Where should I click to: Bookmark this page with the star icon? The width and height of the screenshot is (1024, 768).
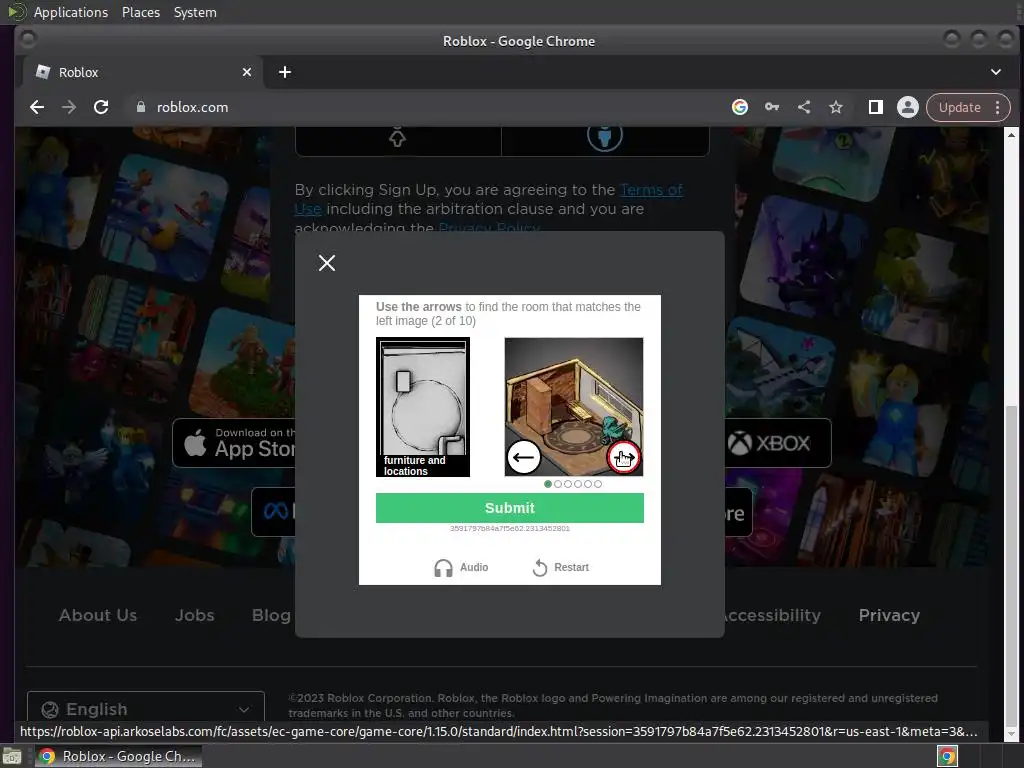pyautogui.click(x=836, y=107)
